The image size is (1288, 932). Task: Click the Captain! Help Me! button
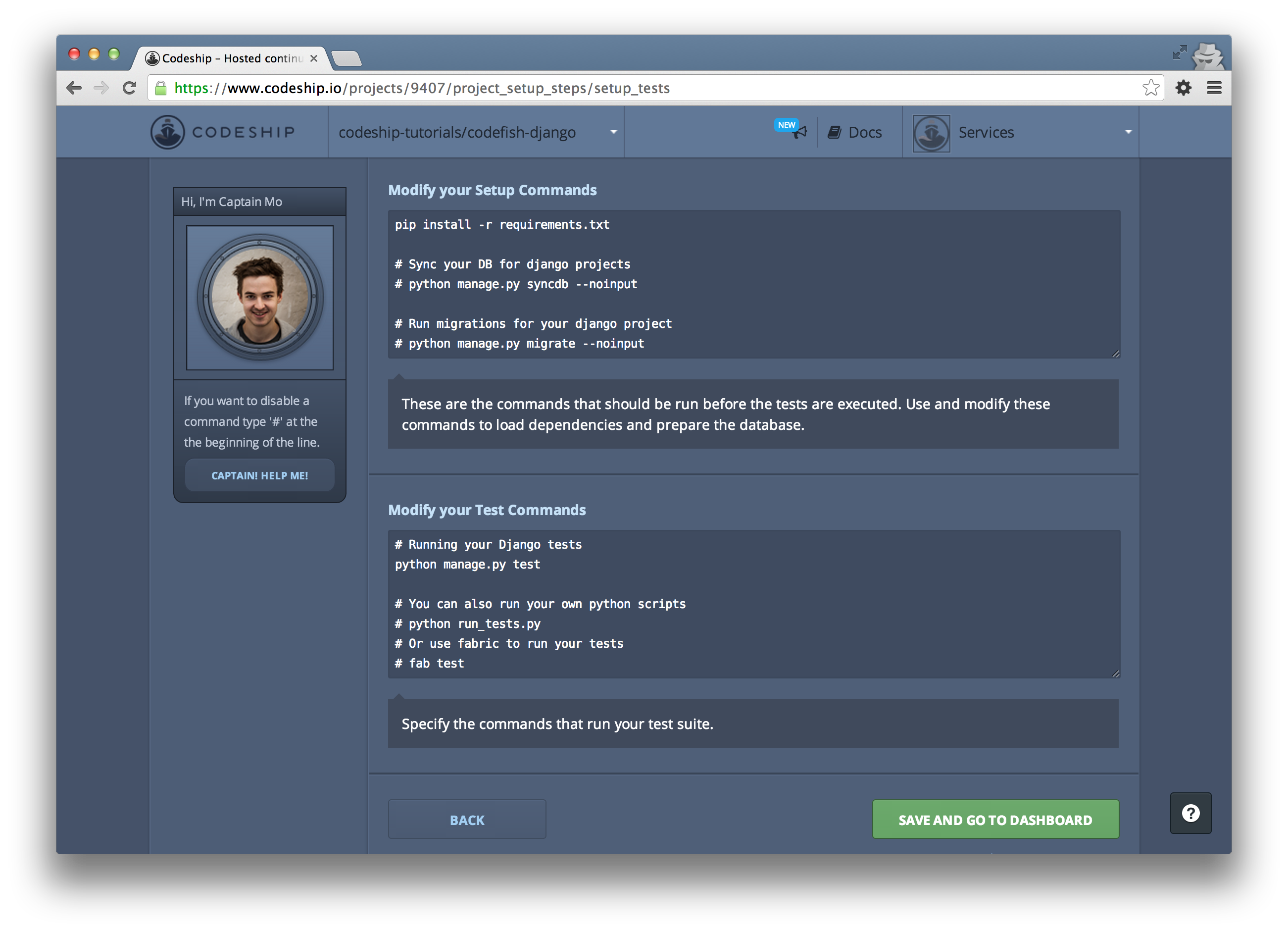(259, 476)
